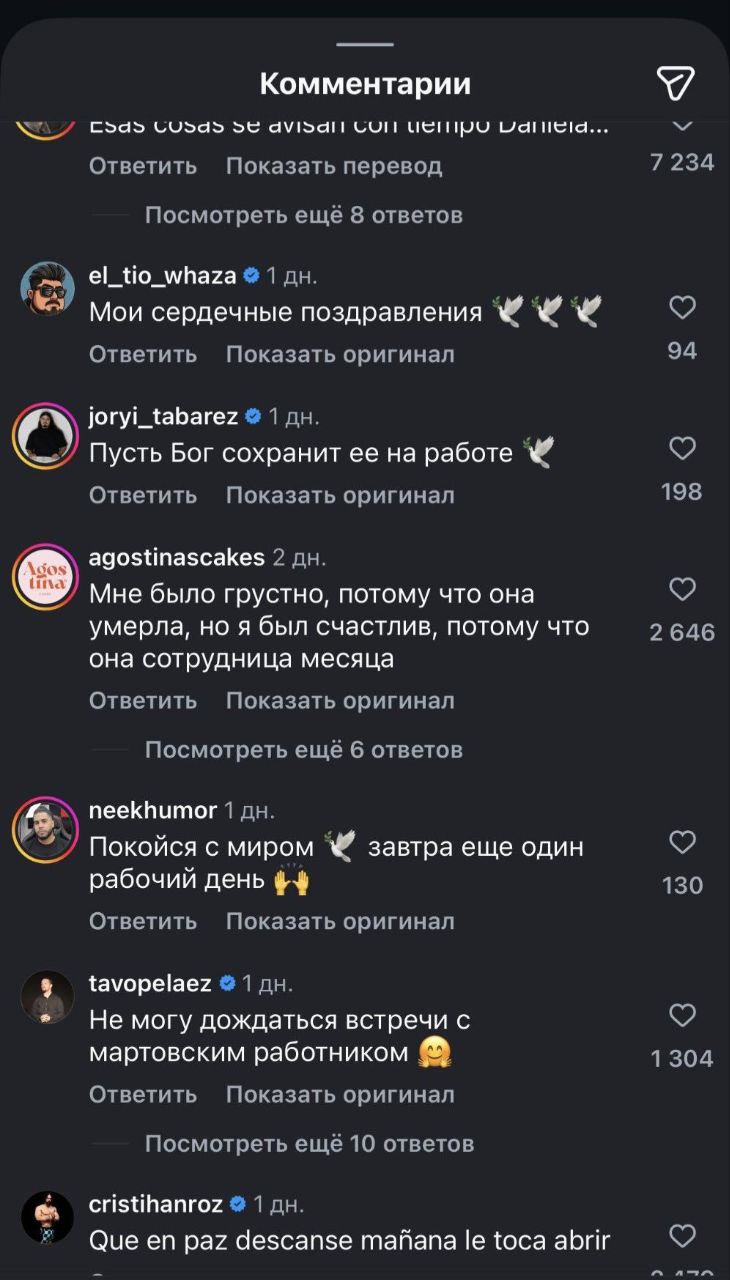Like joryi_tabarez's comment with heart
Image resolution: width=730 pixels, height=1280 pixels.
click(682, 449)
